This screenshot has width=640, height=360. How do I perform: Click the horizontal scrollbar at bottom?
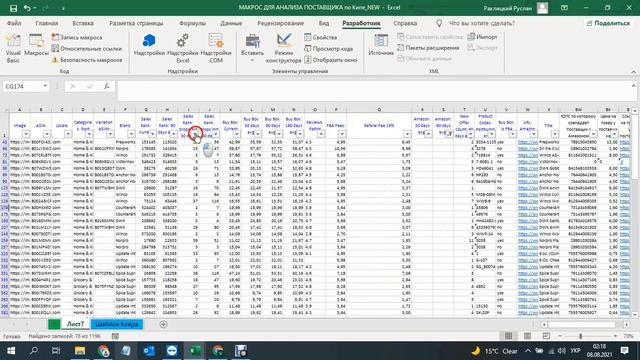point(582,324)
